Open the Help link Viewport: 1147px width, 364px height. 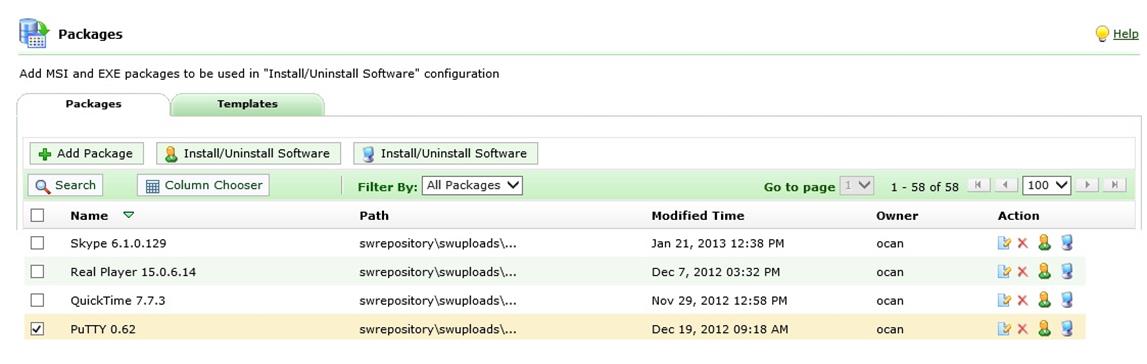1125,34
